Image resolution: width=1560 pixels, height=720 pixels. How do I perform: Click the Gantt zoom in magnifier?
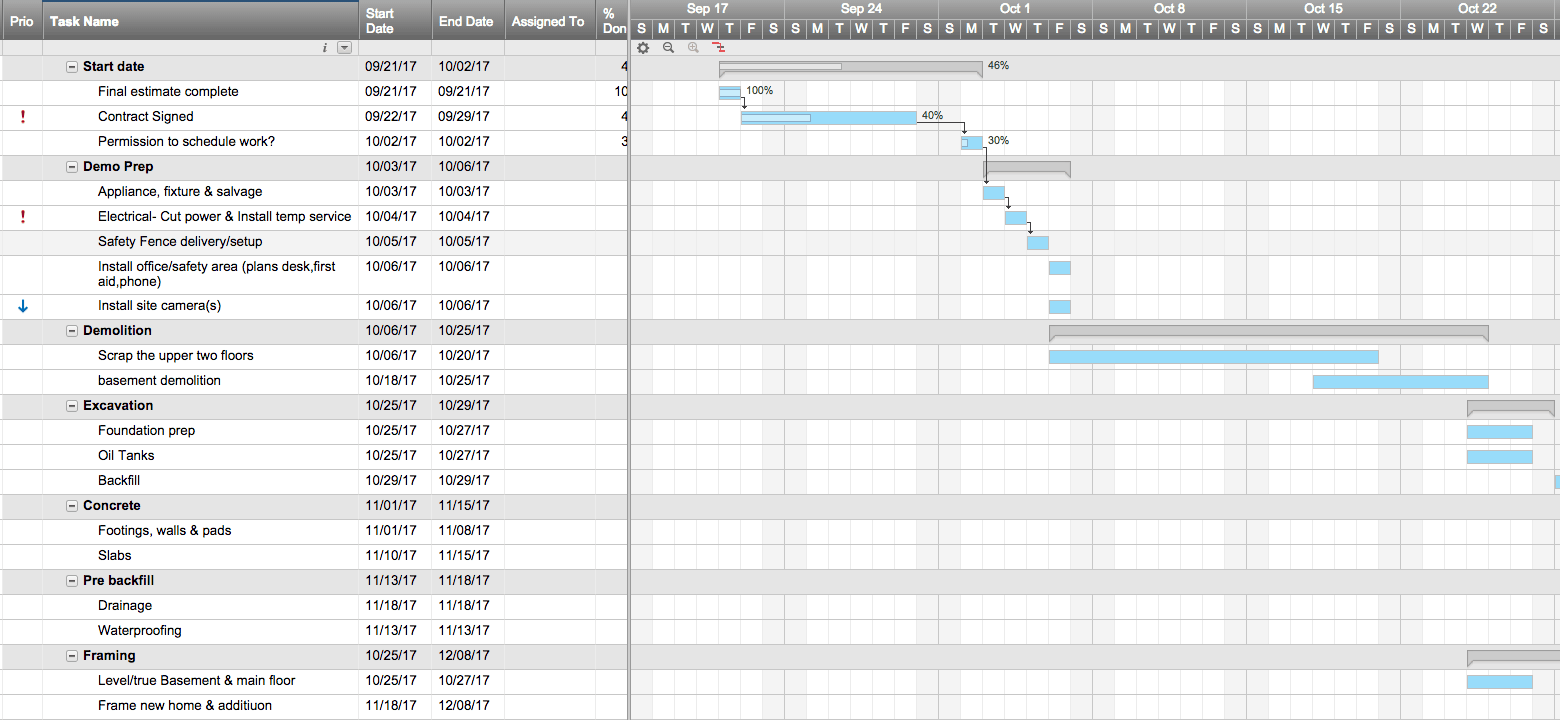click(693, 47)
